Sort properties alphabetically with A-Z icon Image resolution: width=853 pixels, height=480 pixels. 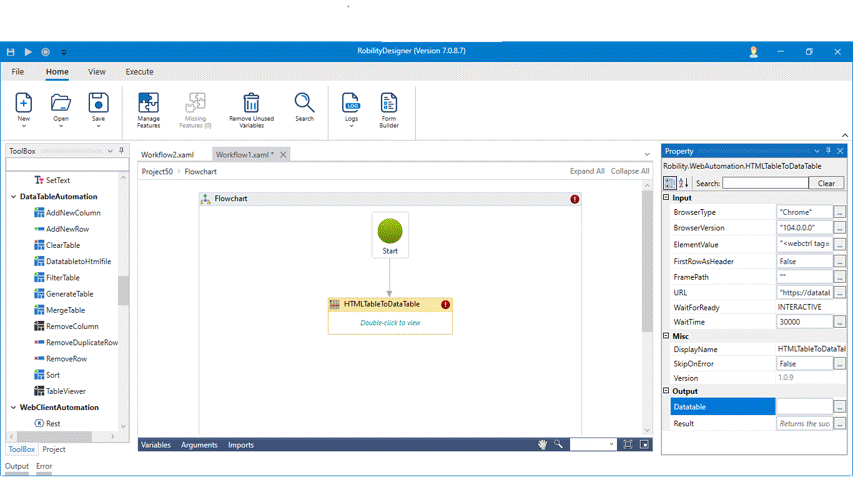click(684, 183)
